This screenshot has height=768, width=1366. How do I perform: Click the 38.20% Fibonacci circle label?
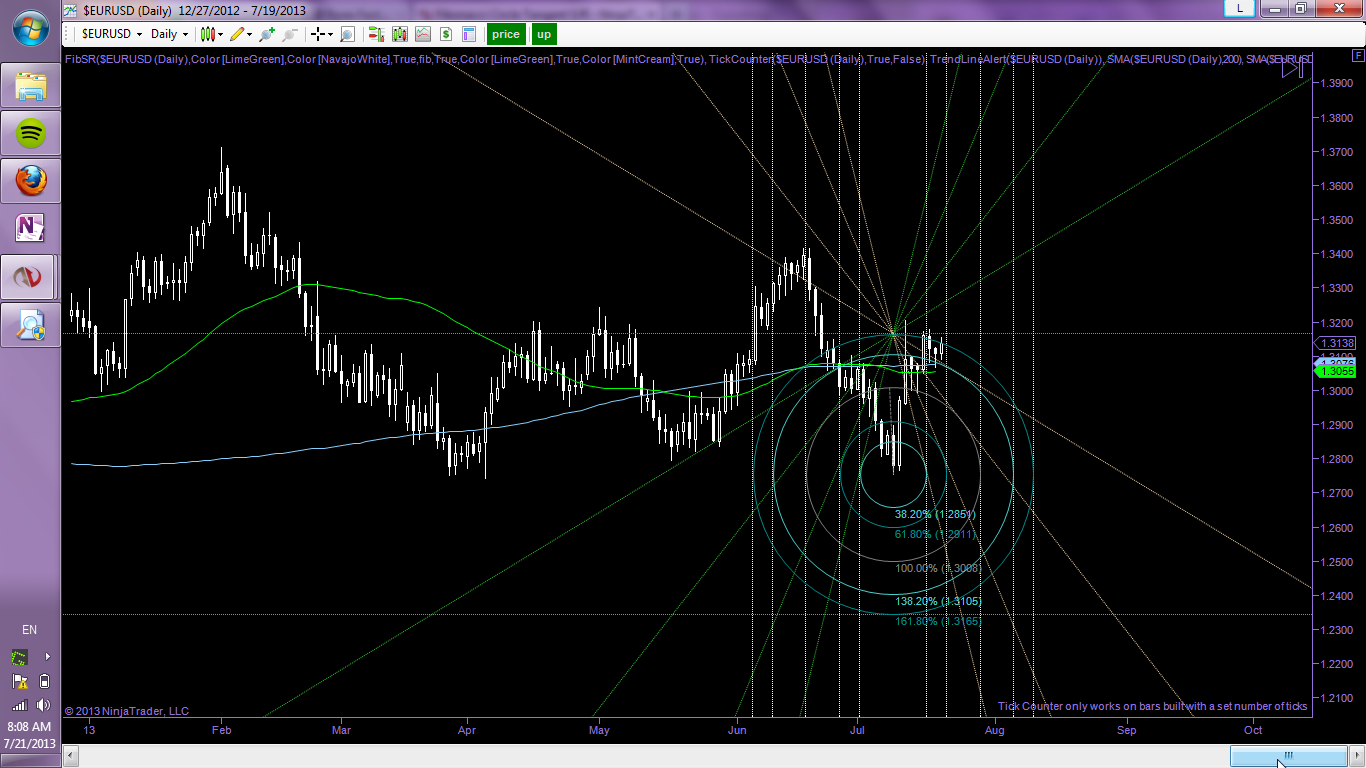pyautogui.click(x=934, y=514)
